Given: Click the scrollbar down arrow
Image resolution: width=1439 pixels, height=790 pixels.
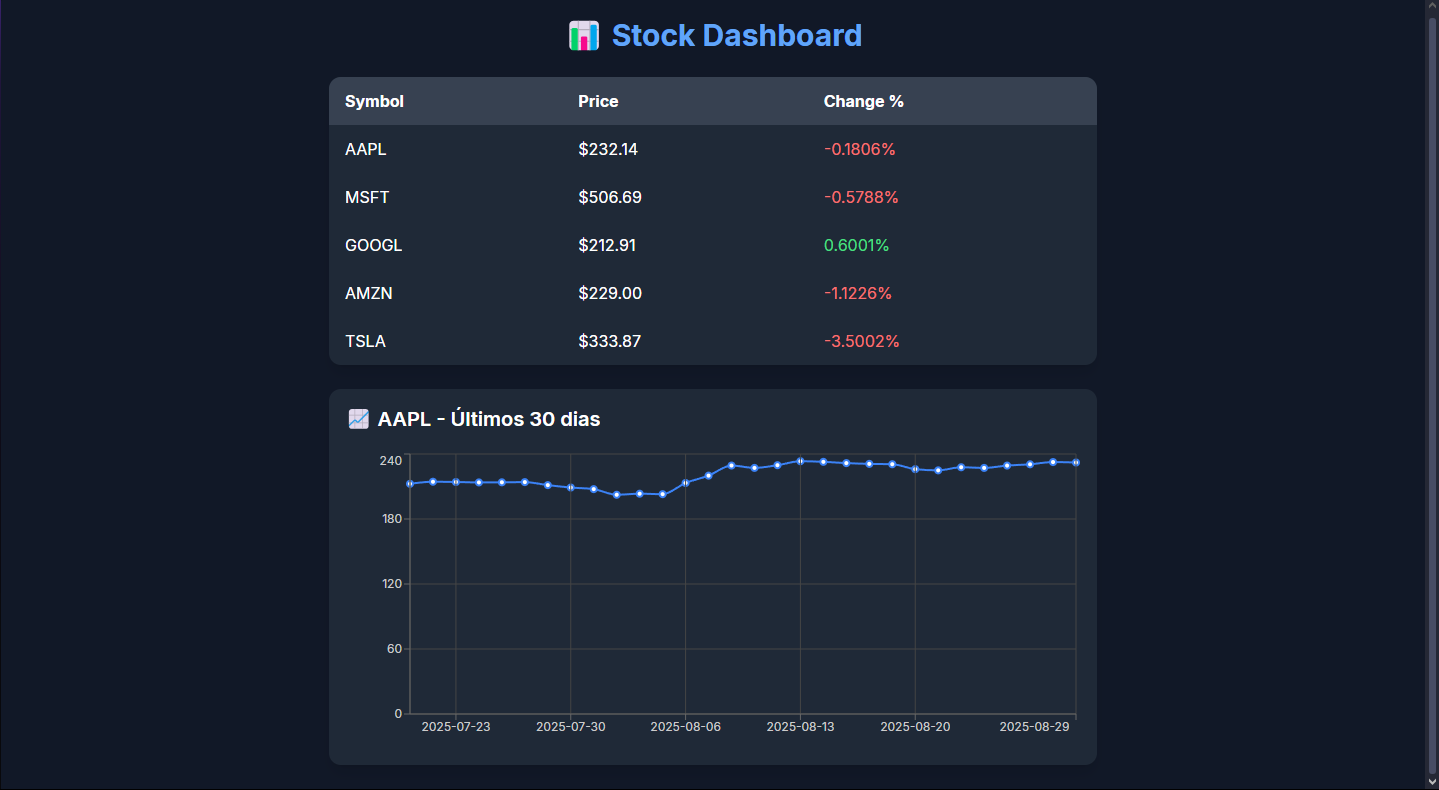Looking at the screenshot, I should tap(1432, 782).
